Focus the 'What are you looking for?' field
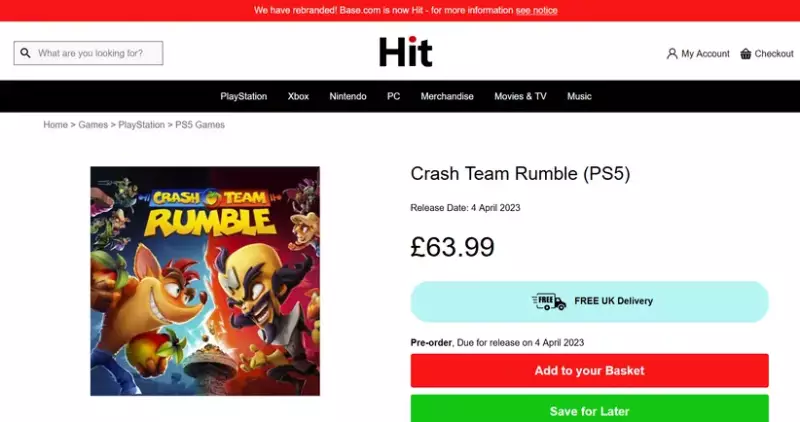 (x=88, y=53)
